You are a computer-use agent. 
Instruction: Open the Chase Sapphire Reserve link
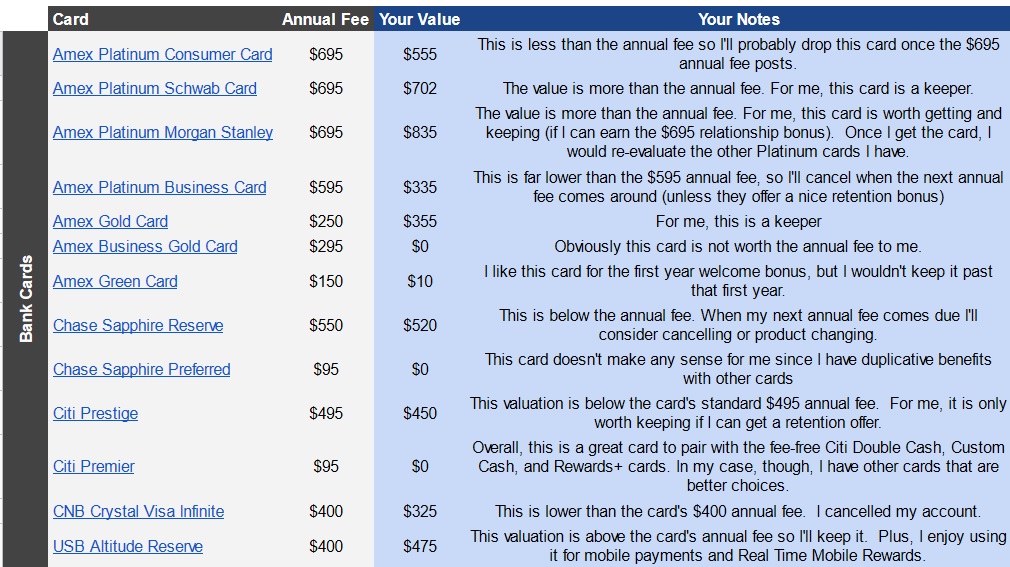point(138,325)
